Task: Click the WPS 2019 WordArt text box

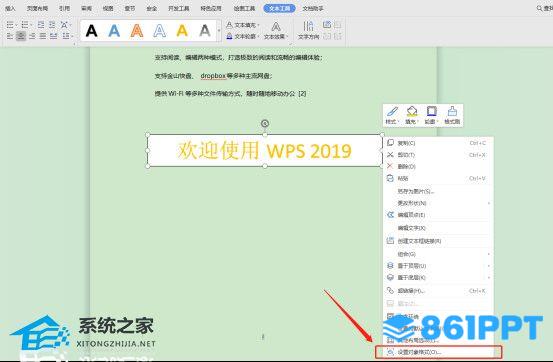Action: pyautogui.click(x=265, y=150)
